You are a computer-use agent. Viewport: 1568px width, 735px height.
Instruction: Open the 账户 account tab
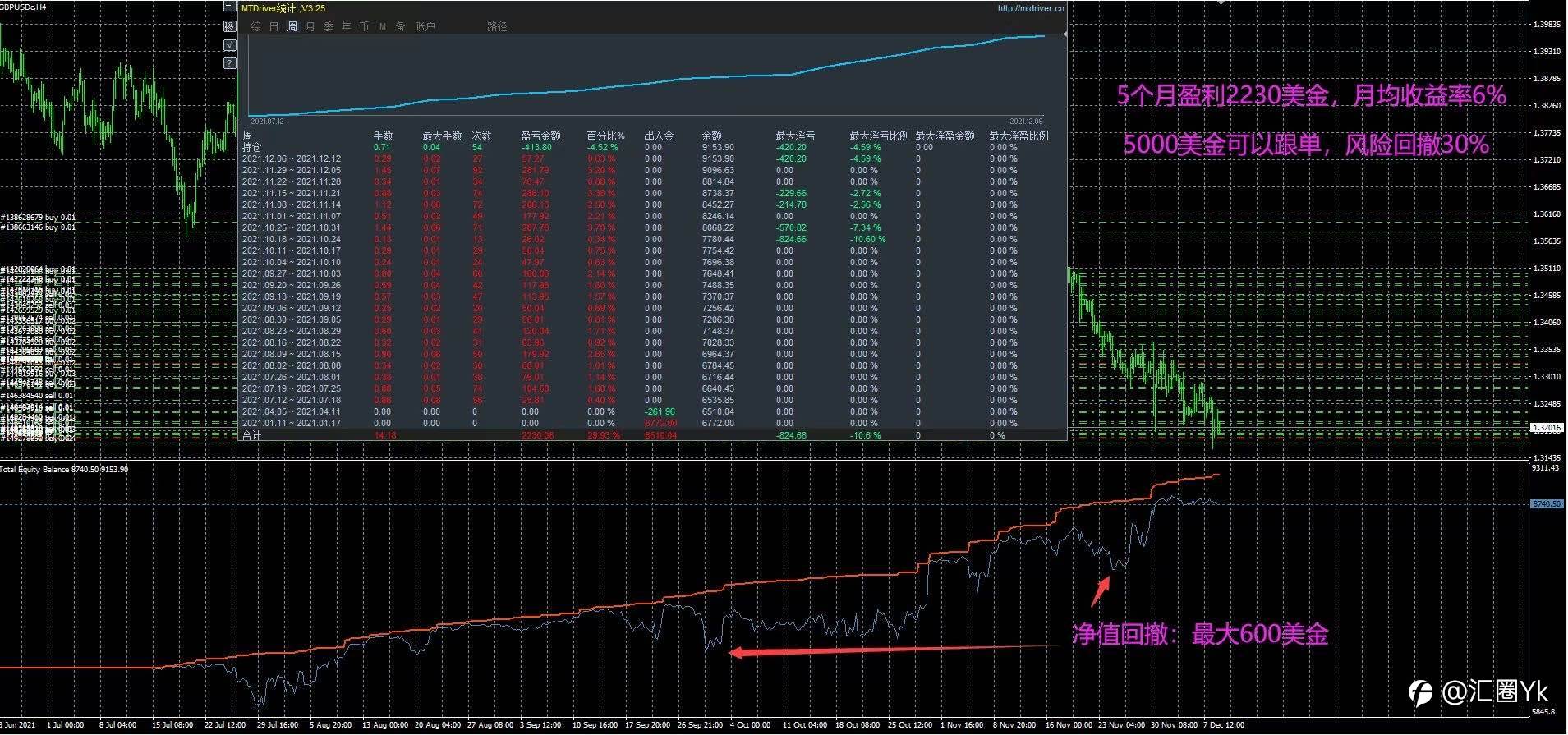point(425,26)
